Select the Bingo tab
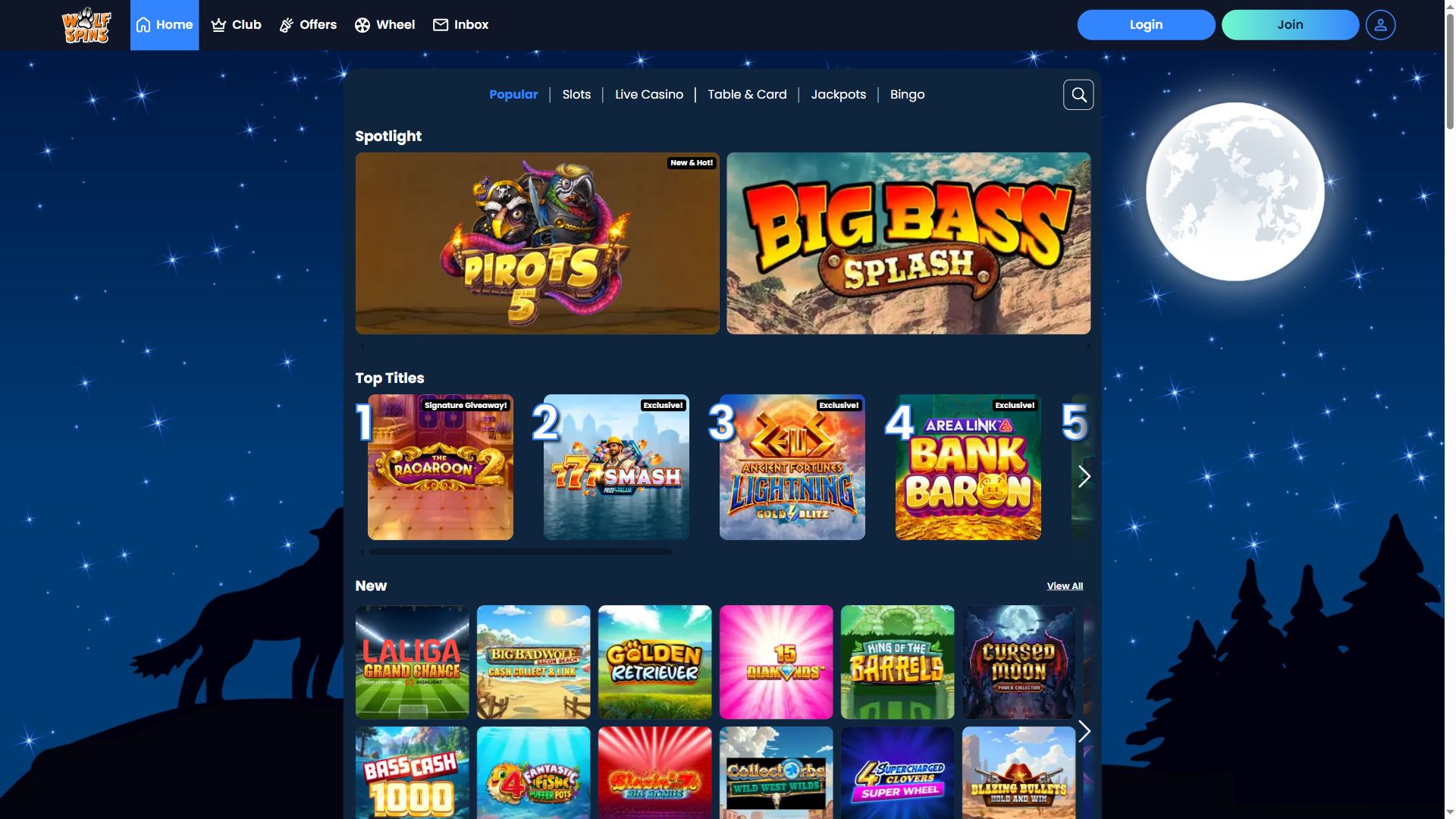Viewport: 1456px width, 819px height. coord(907,95)
